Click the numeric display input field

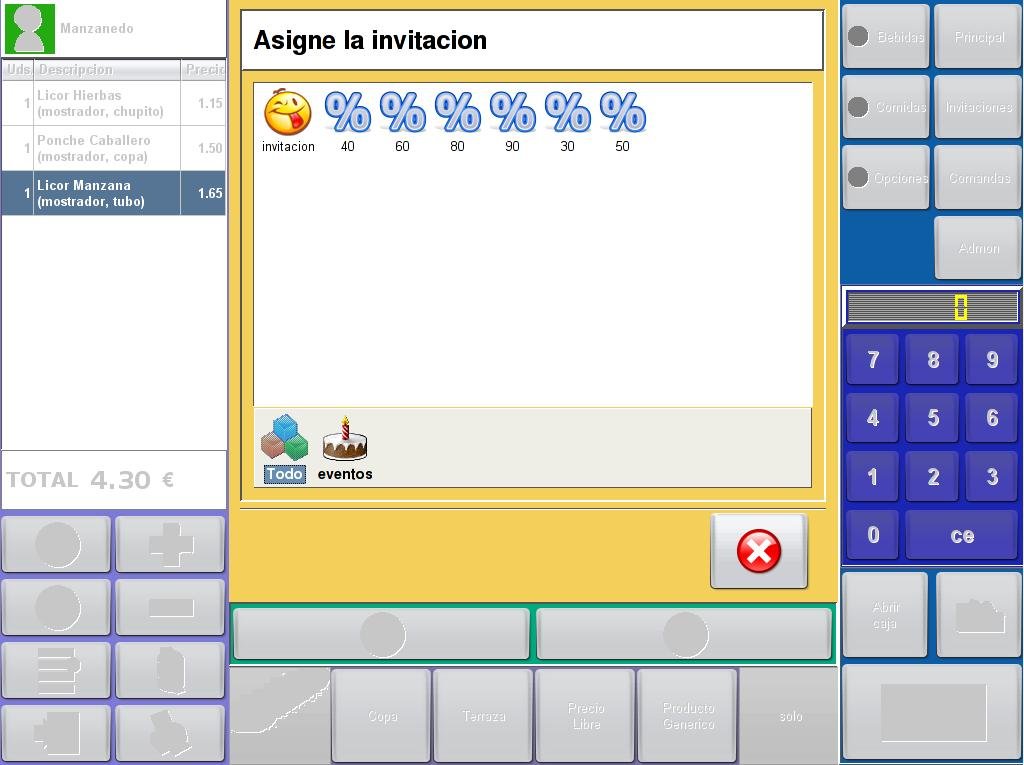tap(932, 307)
